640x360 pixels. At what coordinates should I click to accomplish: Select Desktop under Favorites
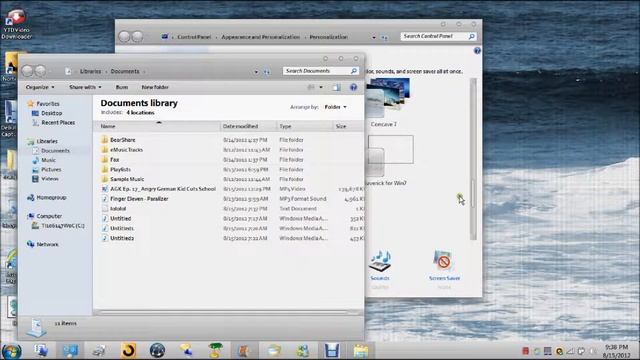[47, 113]
